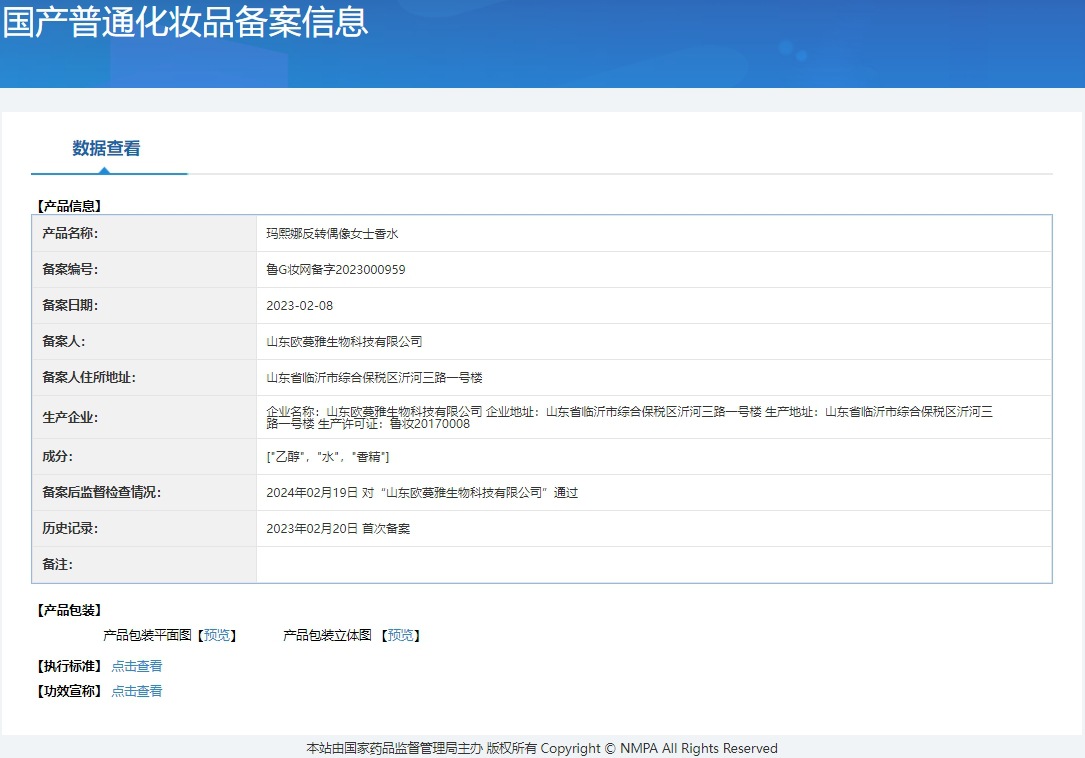
Task: Click the NMPA copyright footer text
Action: (542, 748)
